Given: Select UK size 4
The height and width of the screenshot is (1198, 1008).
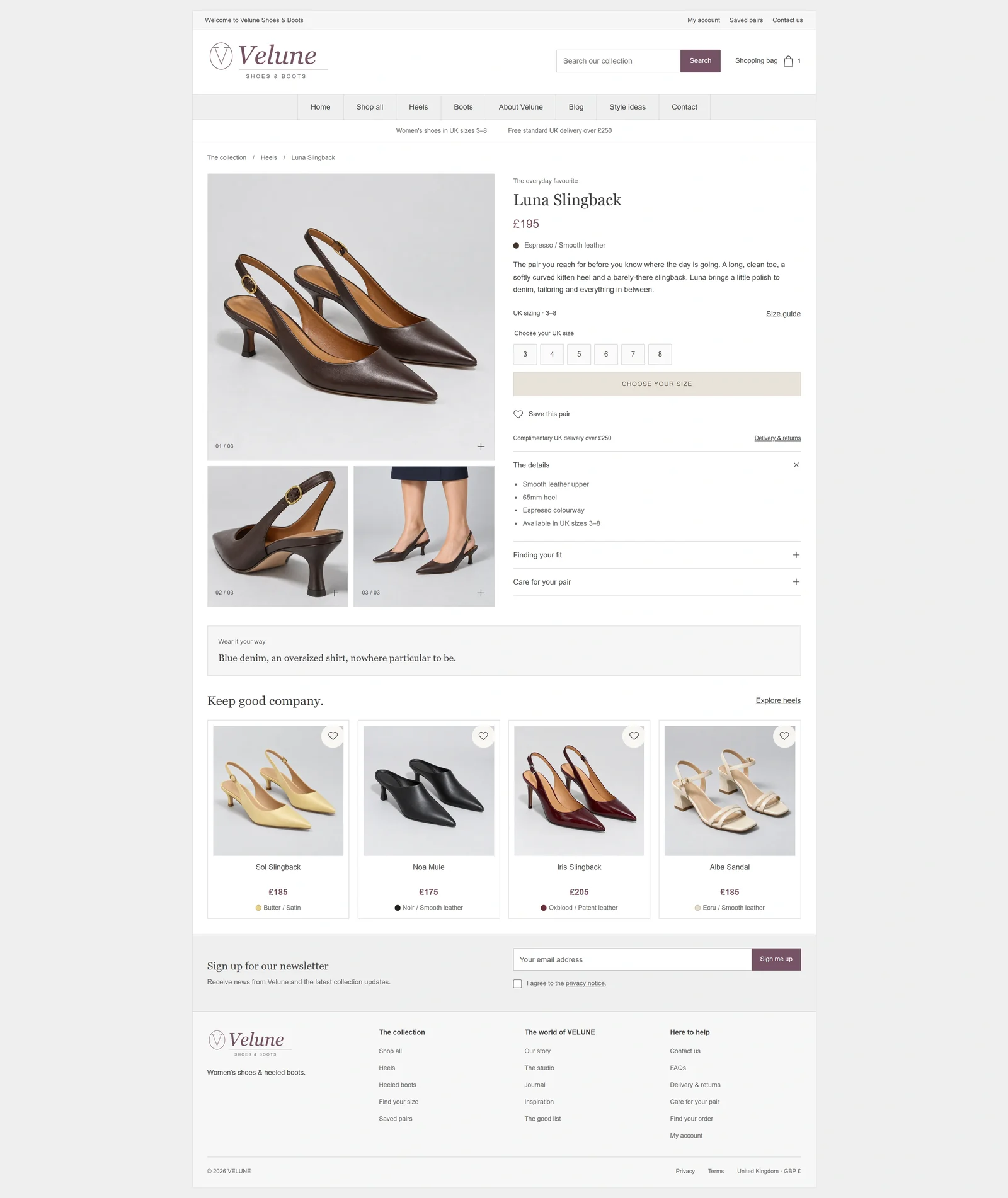Looking at the screenshot, I should 552,355.
